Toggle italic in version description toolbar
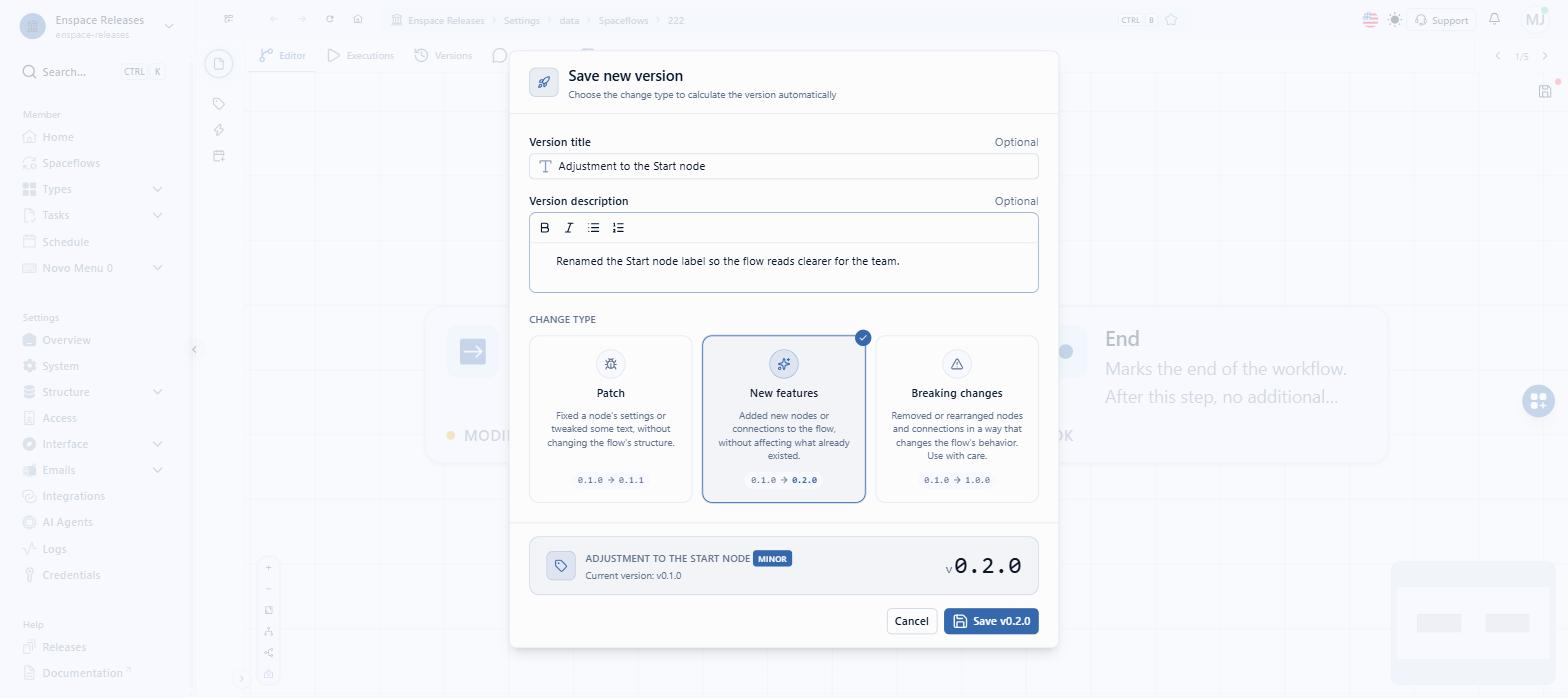 569,228
